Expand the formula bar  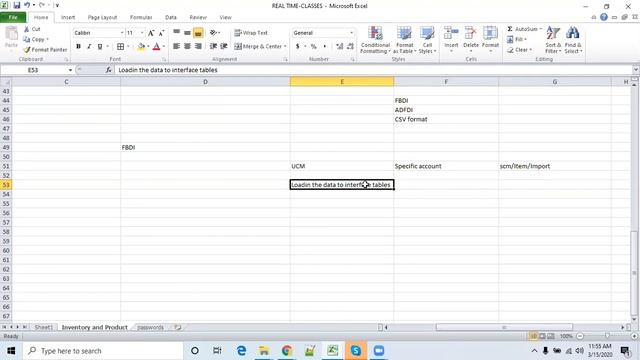[x=636, y=70]
